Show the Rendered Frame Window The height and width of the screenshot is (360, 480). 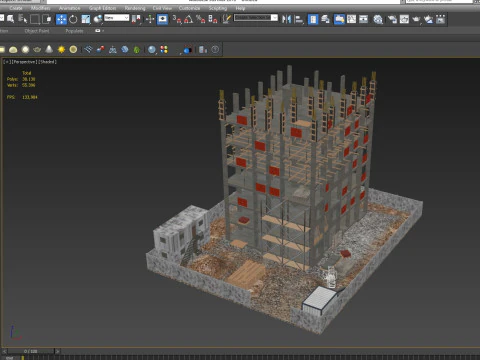tap(404, 19)
